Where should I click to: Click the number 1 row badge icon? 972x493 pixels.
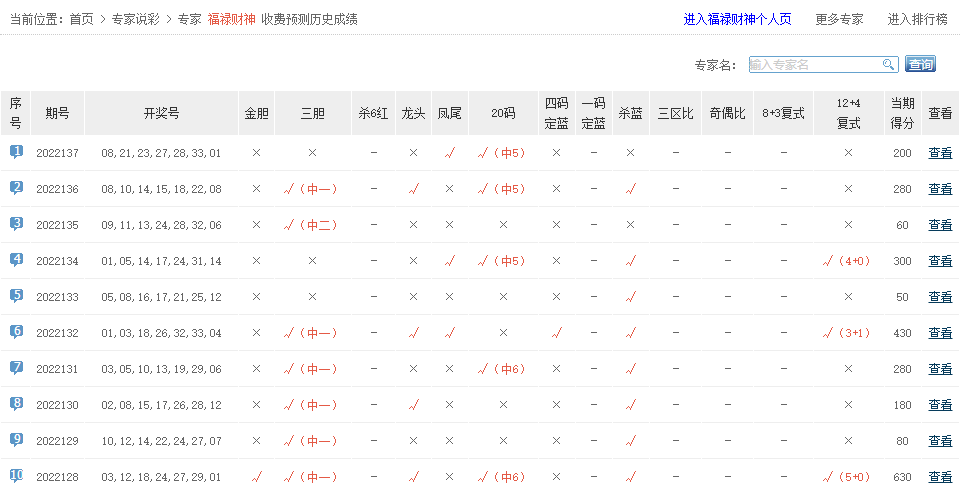click(x=16, y=152)
